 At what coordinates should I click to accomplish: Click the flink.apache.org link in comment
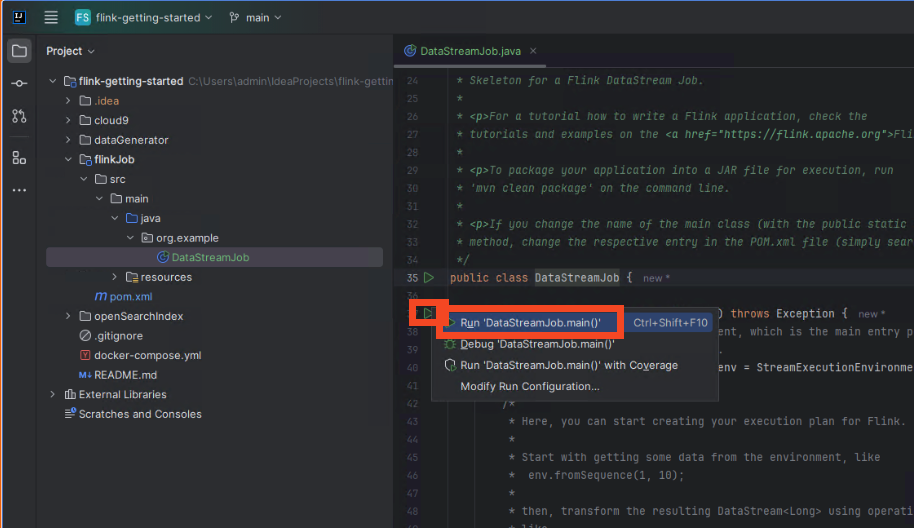pos(803,134)
